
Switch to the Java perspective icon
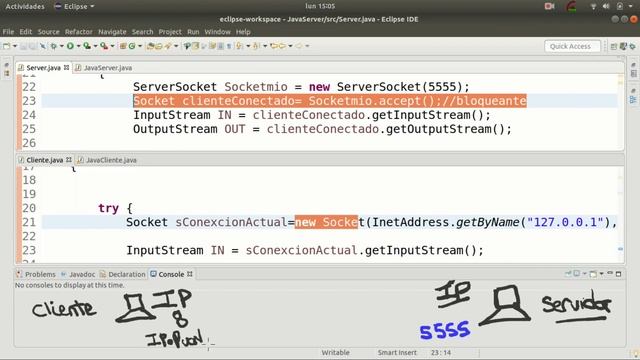(623, 47)
